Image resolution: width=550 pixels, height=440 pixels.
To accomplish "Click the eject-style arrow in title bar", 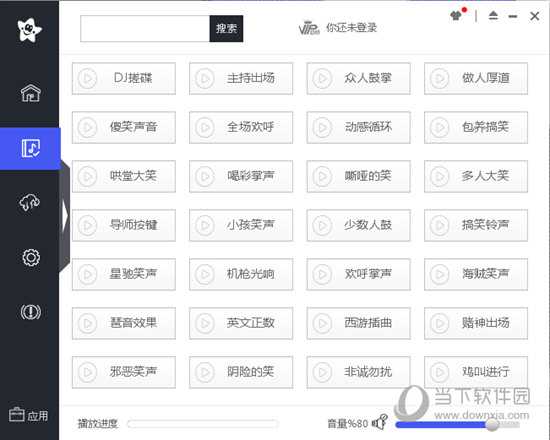I will (493, 15).
